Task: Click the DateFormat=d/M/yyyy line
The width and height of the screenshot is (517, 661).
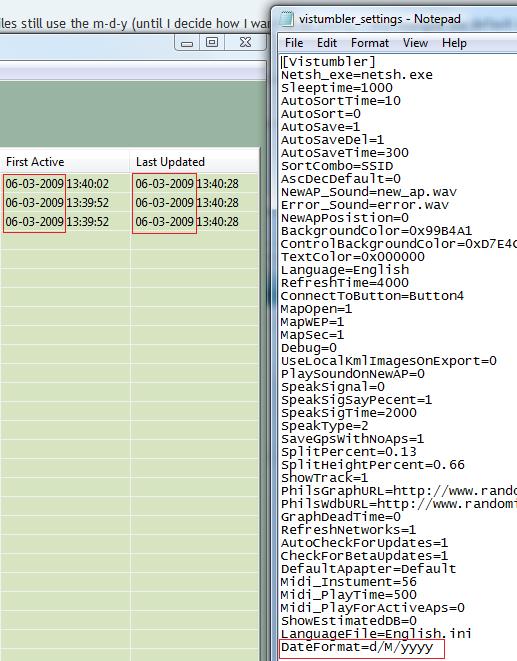Action: tap(357, 647)
